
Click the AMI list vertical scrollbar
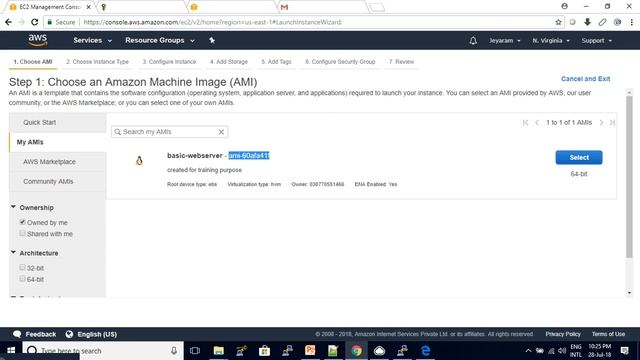tap(629, 176)
